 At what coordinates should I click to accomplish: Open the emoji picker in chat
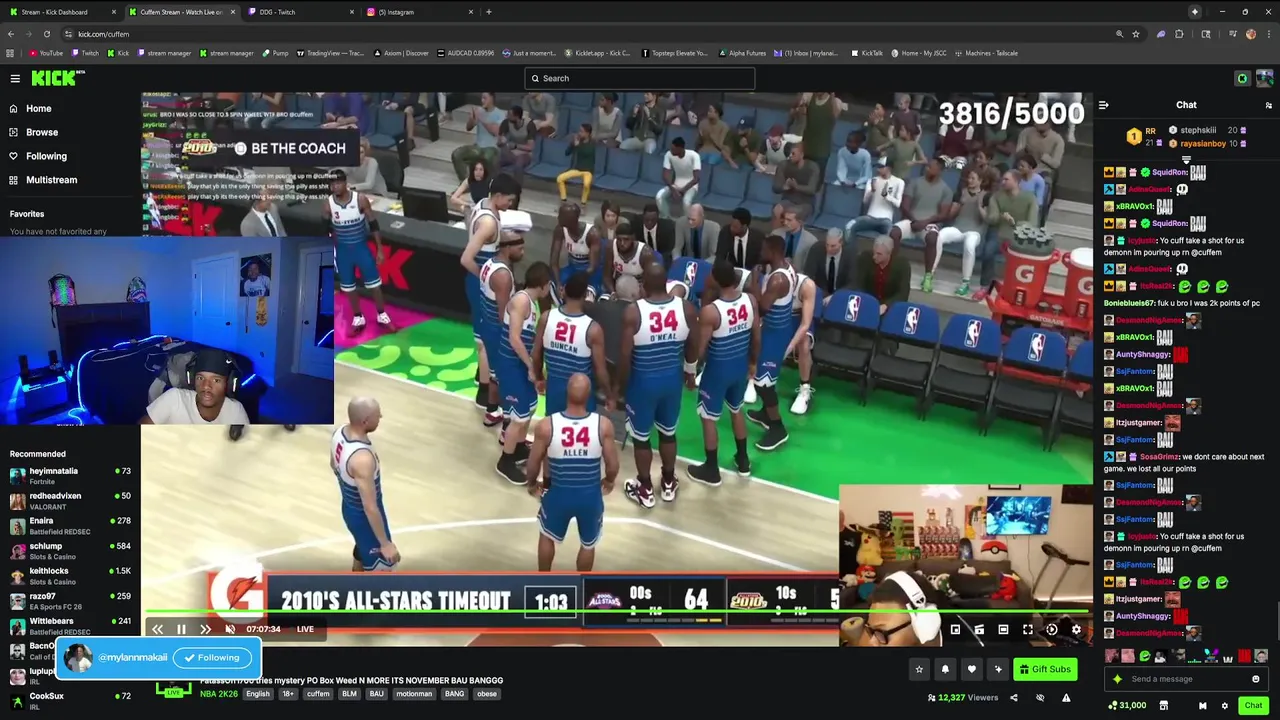(x=1256, y=679)
